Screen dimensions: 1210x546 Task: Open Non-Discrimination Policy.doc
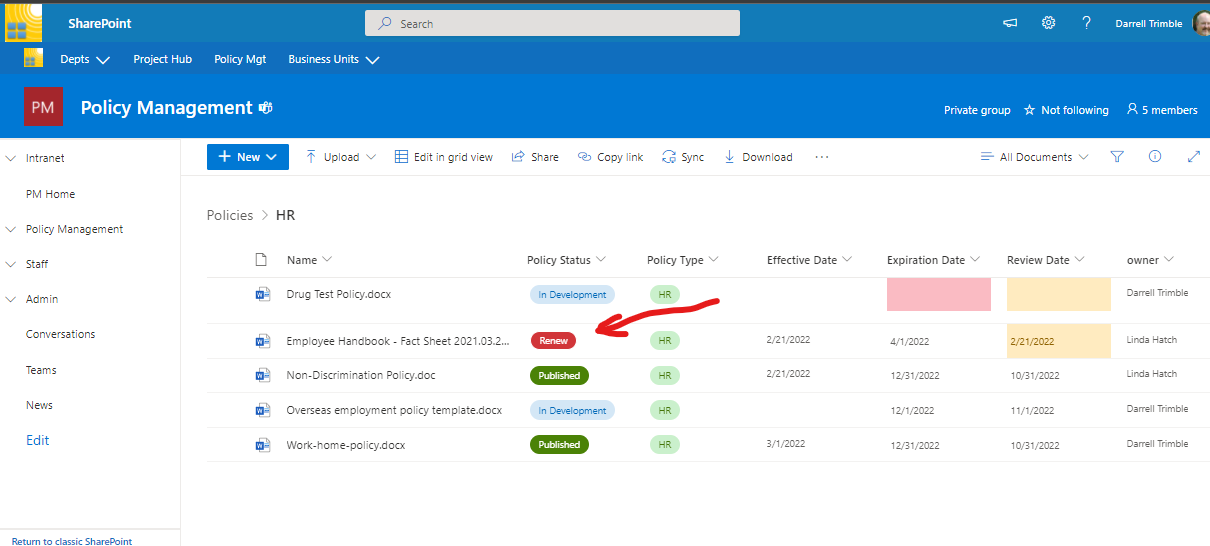coord(361,375)
